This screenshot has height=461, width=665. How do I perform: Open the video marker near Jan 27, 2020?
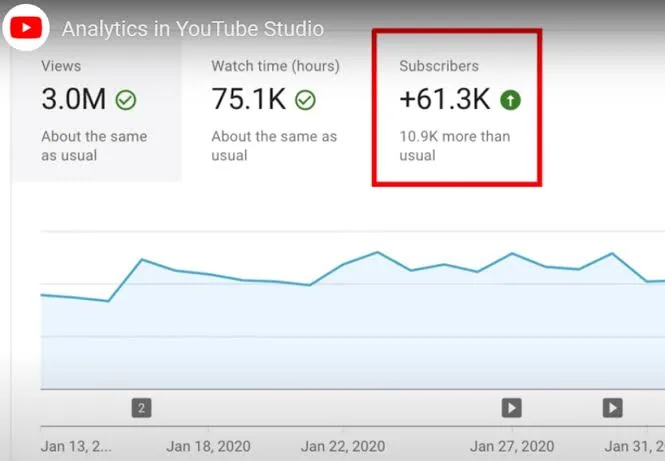[x=511, y=408]
